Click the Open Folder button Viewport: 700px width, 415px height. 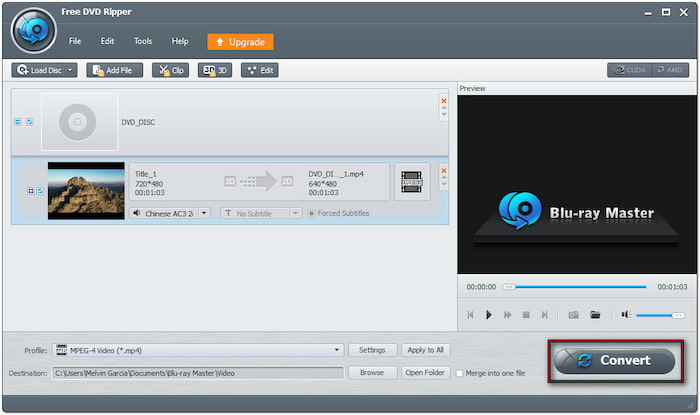pos(425,373)
